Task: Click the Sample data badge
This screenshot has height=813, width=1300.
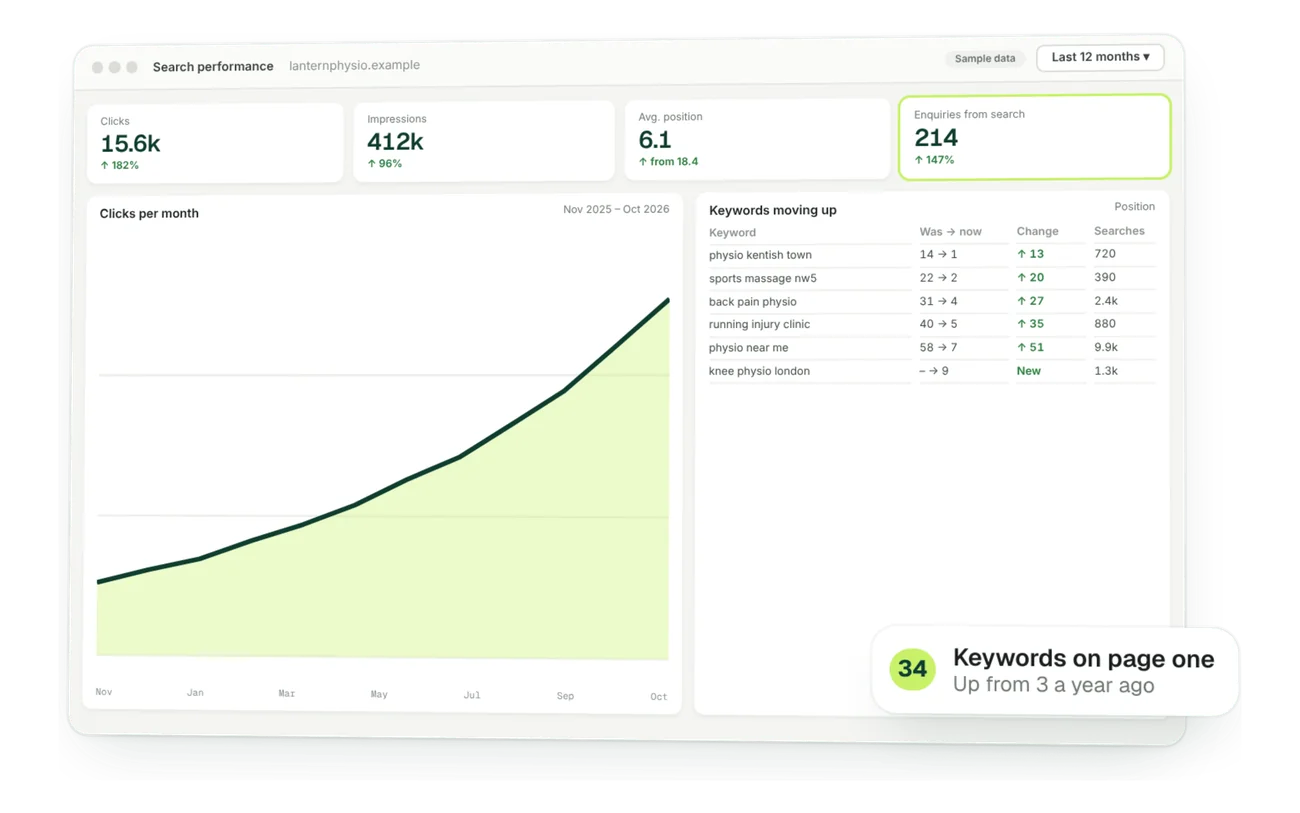Action: pyautogui.click(x=984, y=58)
